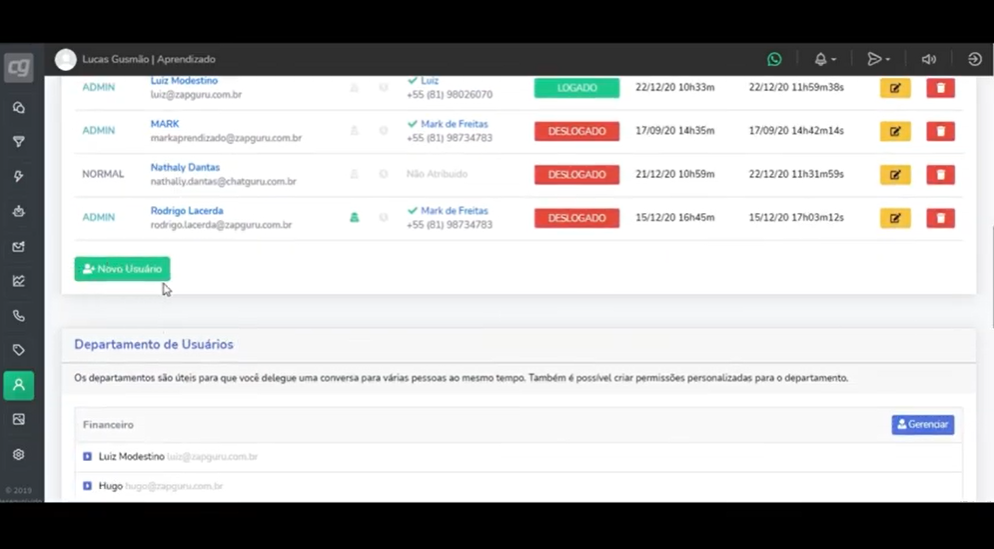Click the user avatar beside Lucas Gusmão
The height and width of the screenshot is (549, 994).
pos(65,60)
